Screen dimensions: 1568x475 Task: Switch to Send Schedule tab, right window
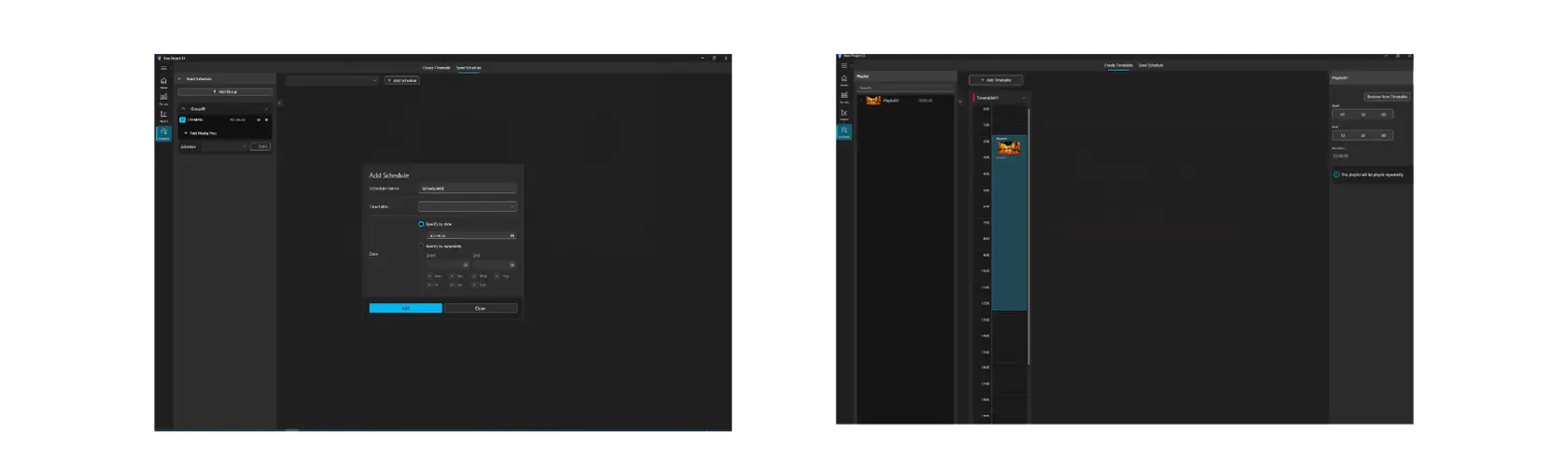pos(1151,65)
